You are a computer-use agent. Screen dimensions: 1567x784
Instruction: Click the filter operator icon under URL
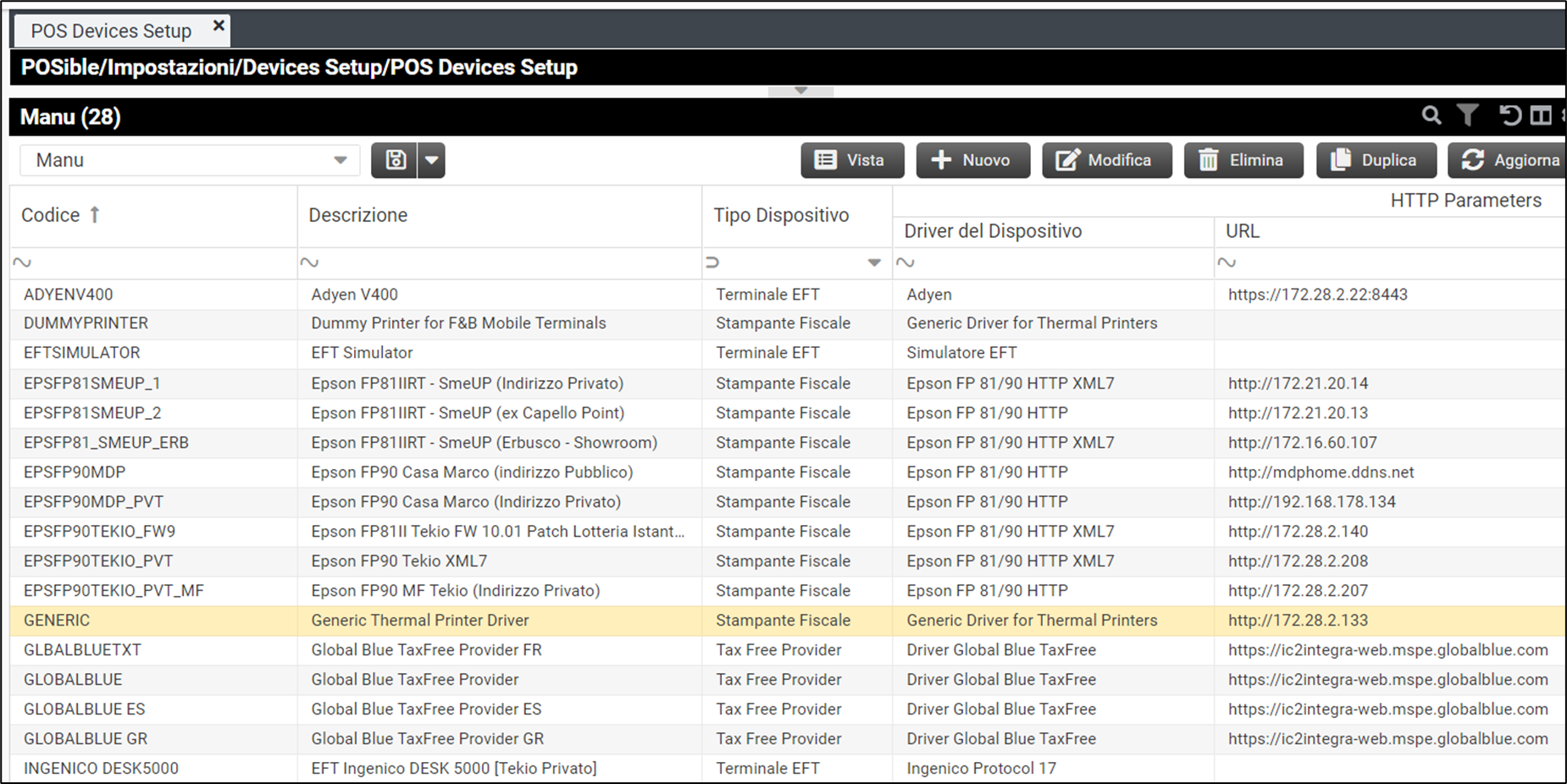click(1226, 262)
